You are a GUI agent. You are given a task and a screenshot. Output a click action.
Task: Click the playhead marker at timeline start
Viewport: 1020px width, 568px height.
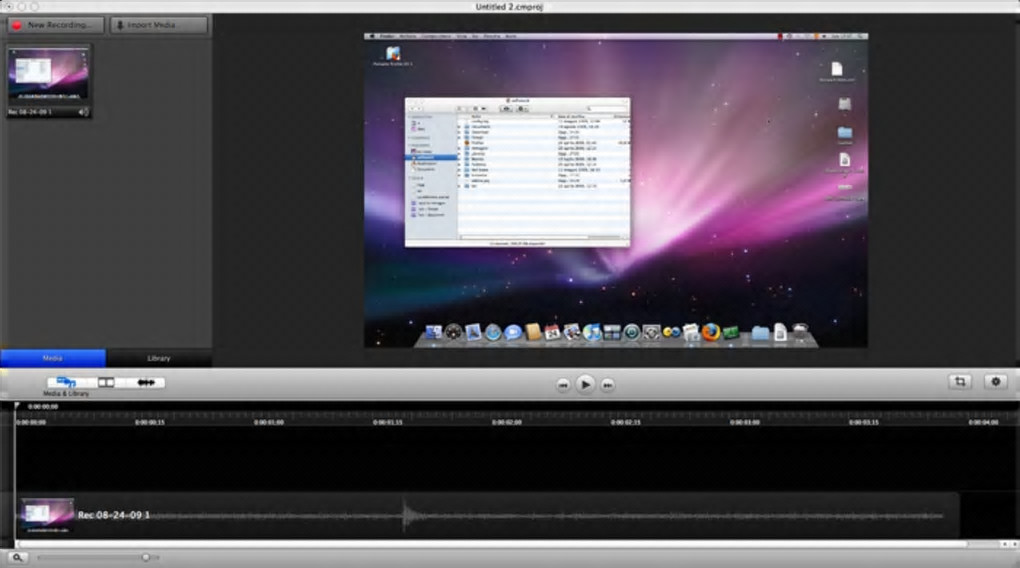tap(17, 406)
